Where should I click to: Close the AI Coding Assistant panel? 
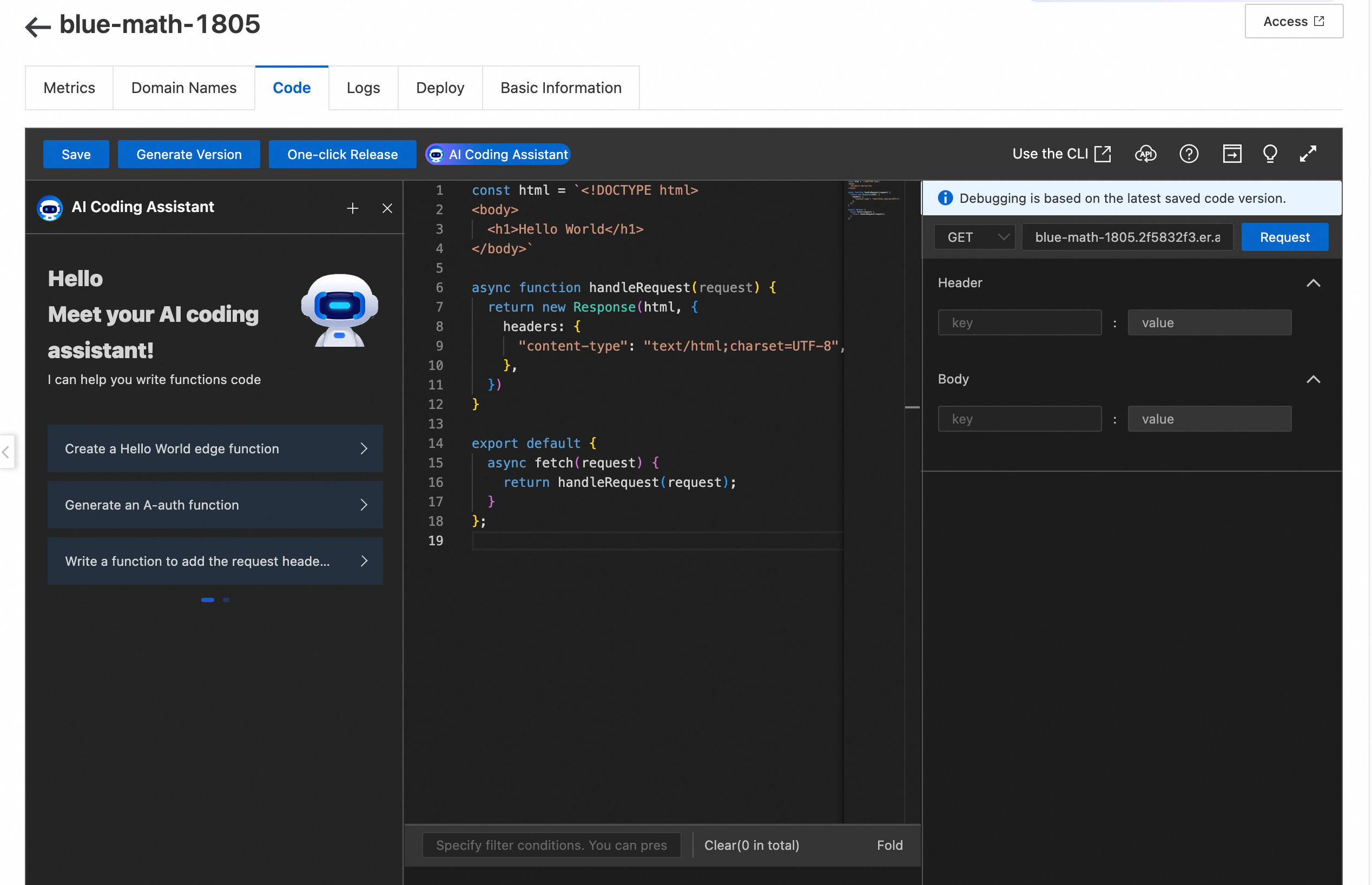(x=387, y=208)
